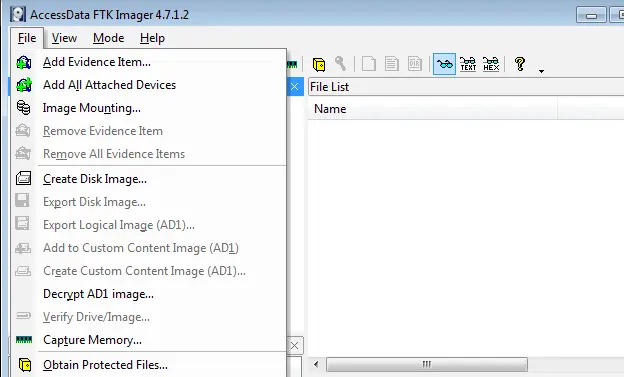The height and width of the screenshot is (377, 624).
Task: Switch to HEX view mode
Action: pos(491,64)
